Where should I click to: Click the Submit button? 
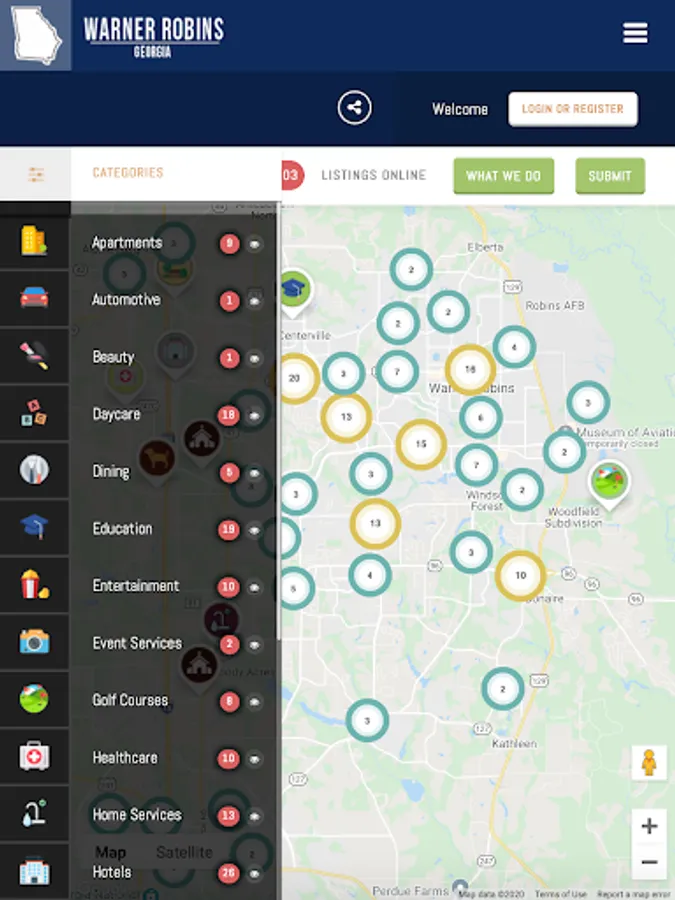[610, 176]
